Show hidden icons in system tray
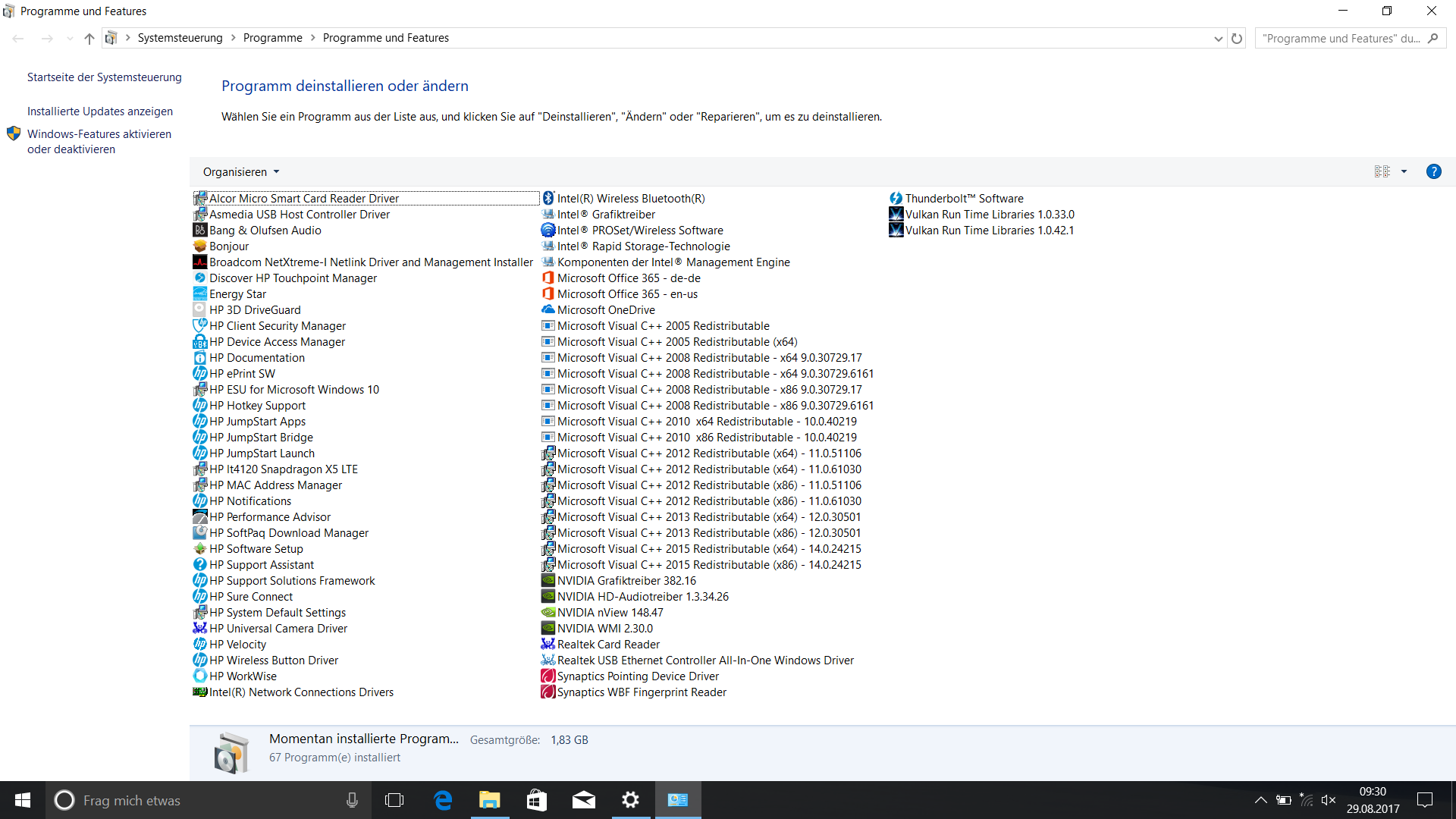 (1260, 800)
